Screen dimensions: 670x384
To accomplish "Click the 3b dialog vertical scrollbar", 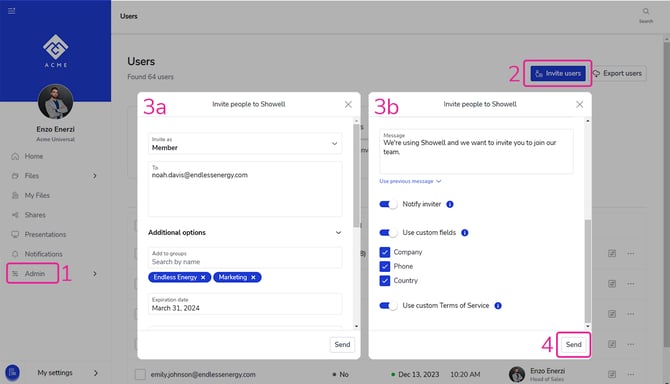I will click(x=588, y=270).
